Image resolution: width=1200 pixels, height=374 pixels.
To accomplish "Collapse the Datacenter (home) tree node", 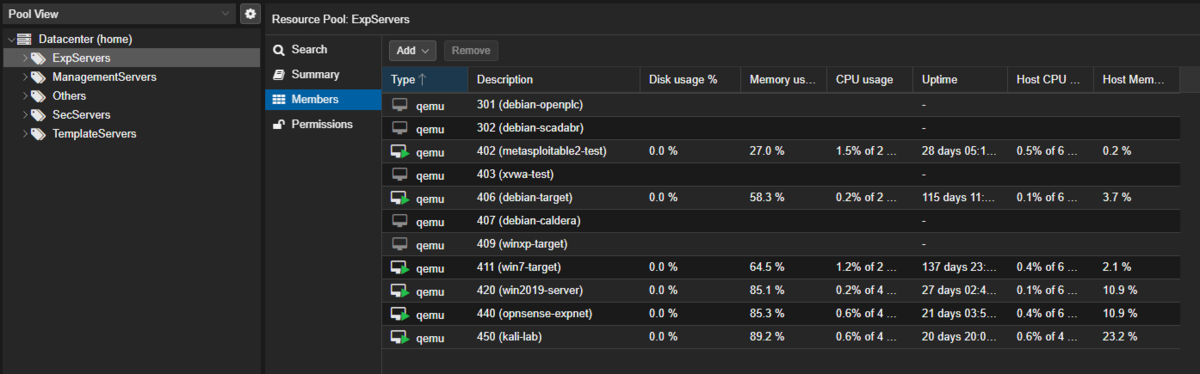I will (10, 39).
